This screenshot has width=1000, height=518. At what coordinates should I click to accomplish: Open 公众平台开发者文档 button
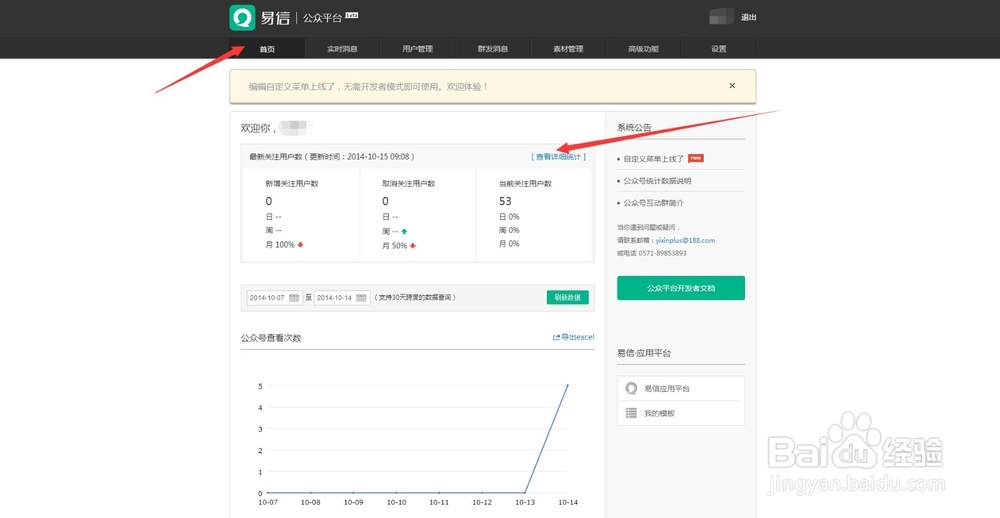coord(681,288)
